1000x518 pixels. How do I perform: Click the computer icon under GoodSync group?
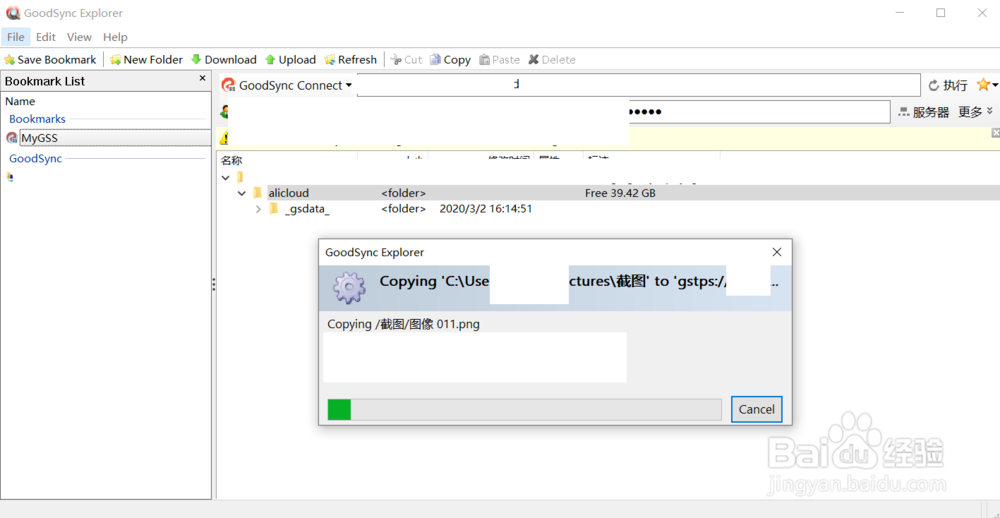(10, 177)
